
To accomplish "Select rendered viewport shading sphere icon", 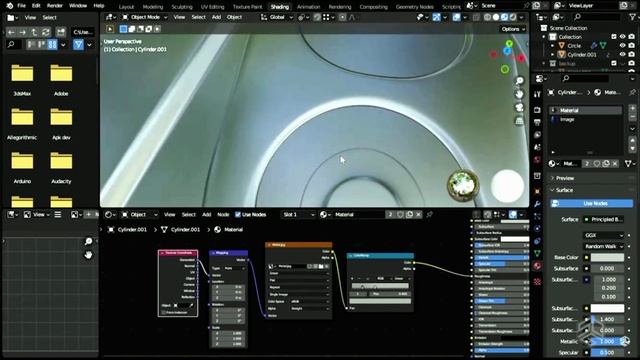I will (513, 17).
